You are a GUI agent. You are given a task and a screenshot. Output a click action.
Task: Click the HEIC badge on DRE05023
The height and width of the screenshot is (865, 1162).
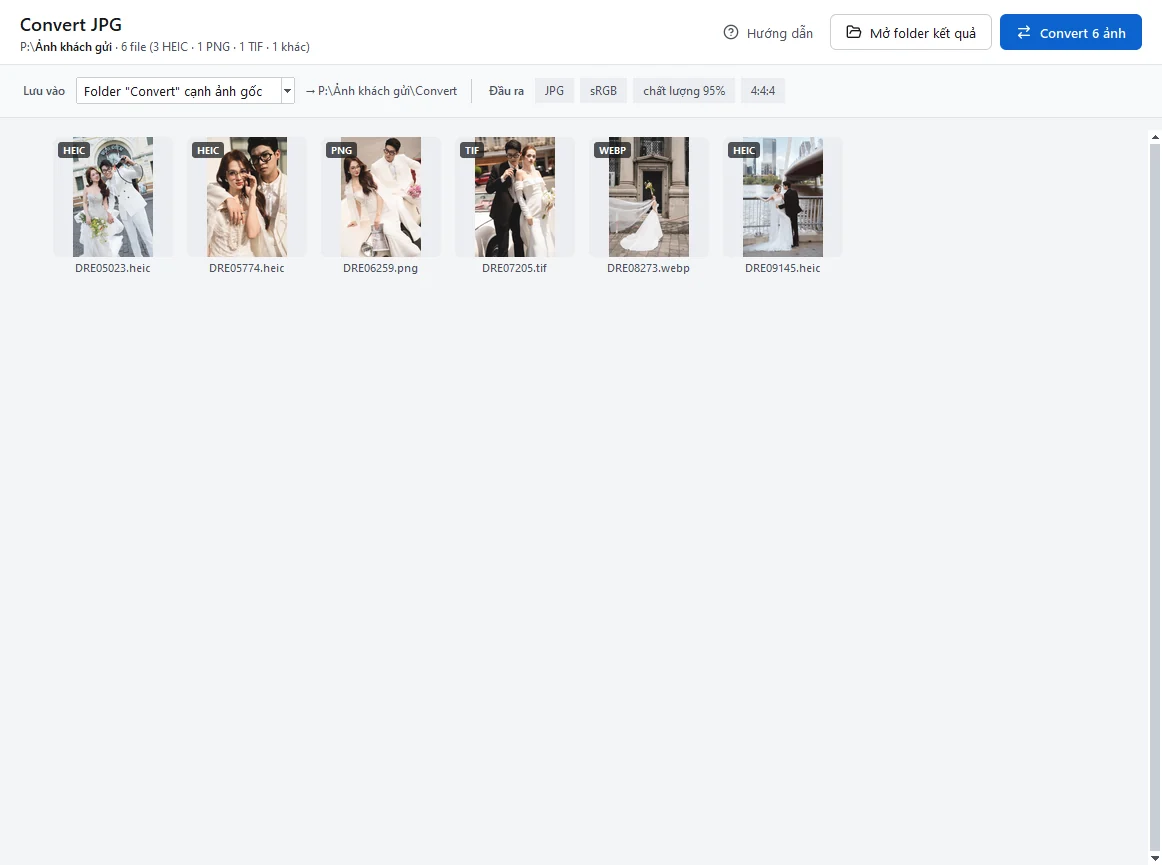[x=73, y=150]
